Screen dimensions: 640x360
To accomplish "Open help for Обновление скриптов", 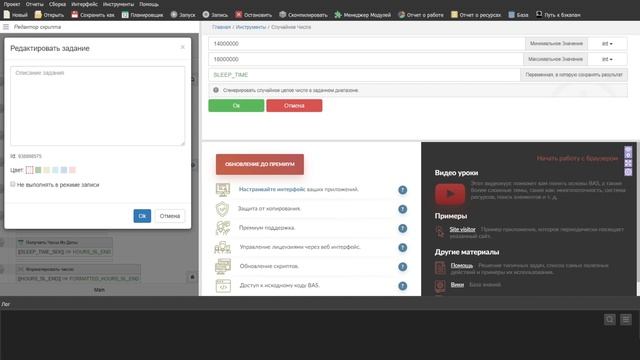I will (x=402, y=267).
